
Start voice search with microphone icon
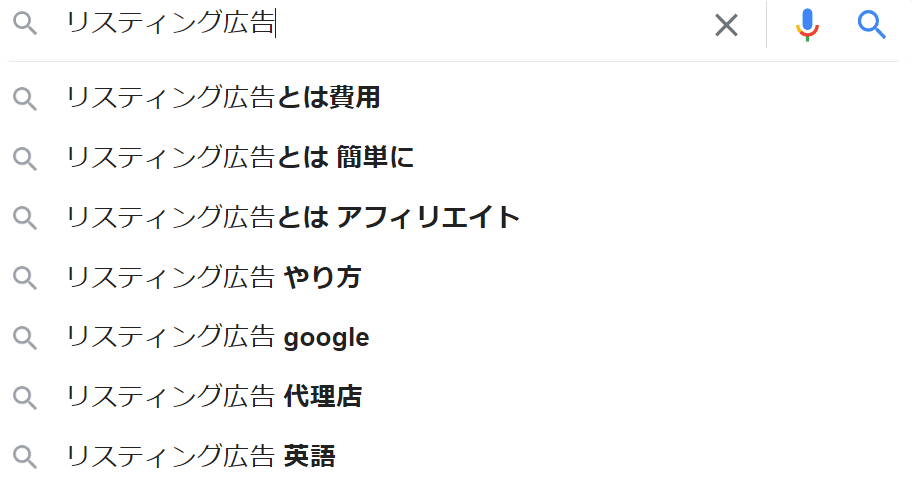point(808,25)
